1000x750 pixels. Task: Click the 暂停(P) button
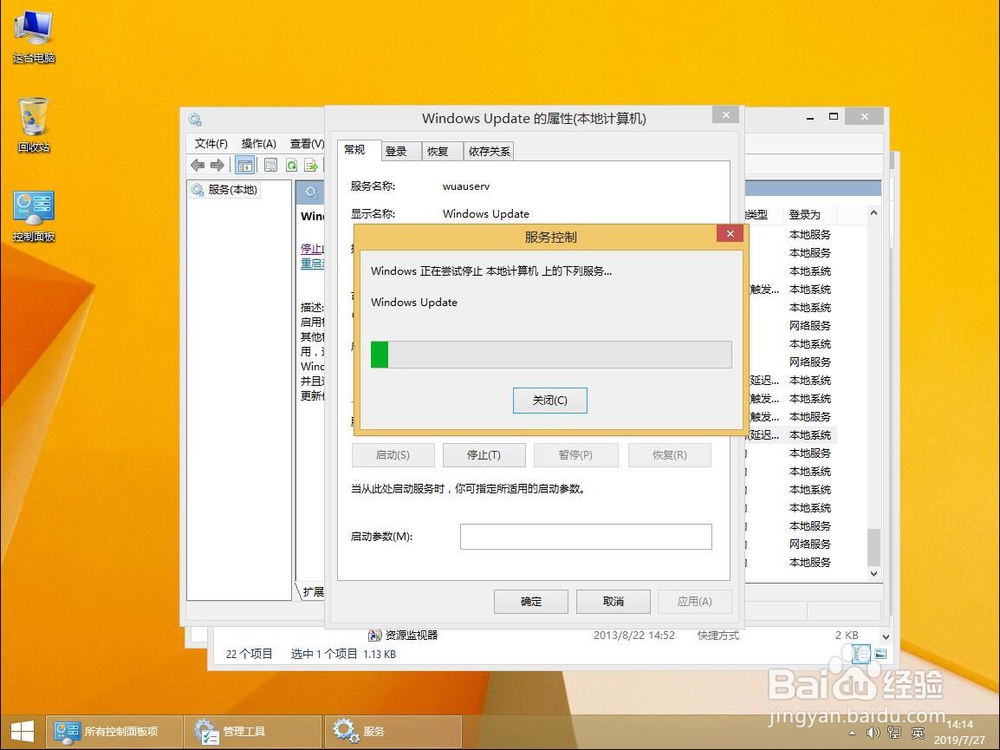pyautogui.click(x=575, y=455)
